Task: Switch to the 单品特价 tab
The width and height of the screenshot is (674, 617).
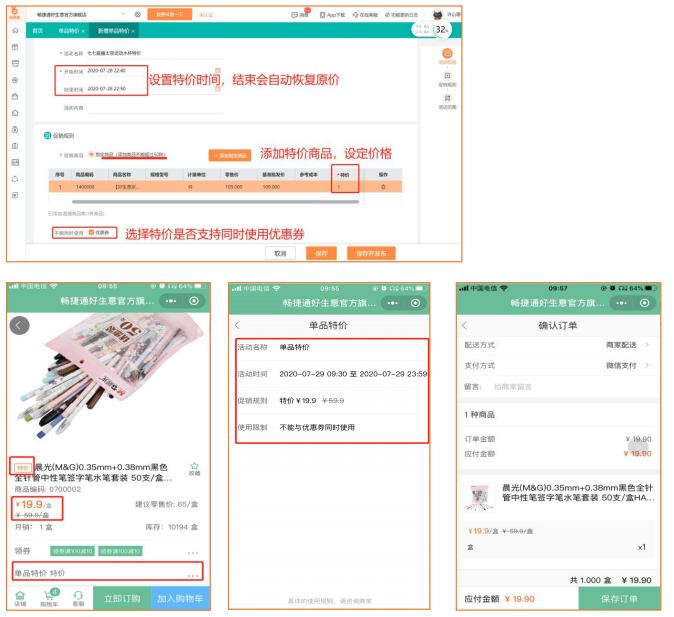Action: pos(69,31)
